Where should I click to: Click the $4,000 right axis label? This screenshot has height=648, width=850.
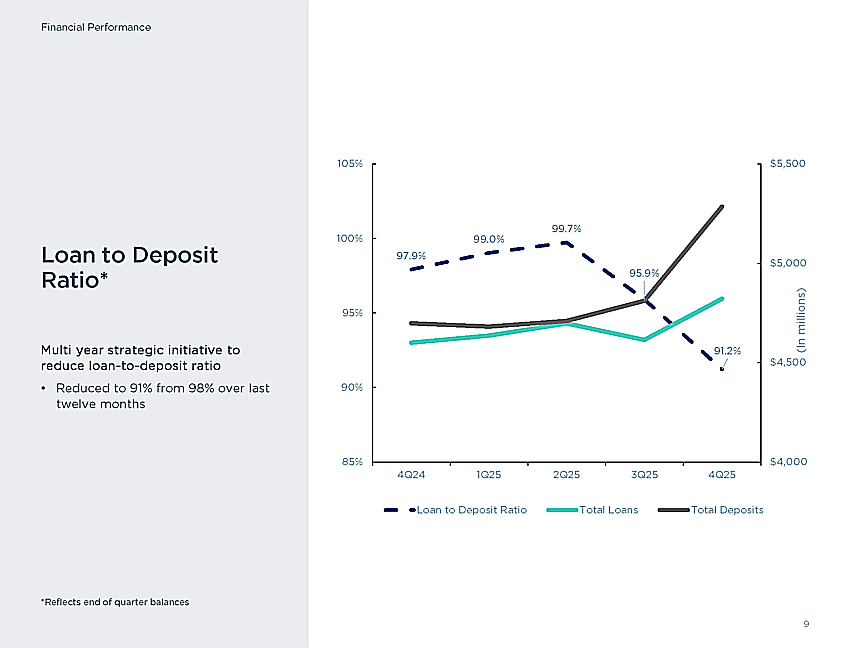point(788,461)
